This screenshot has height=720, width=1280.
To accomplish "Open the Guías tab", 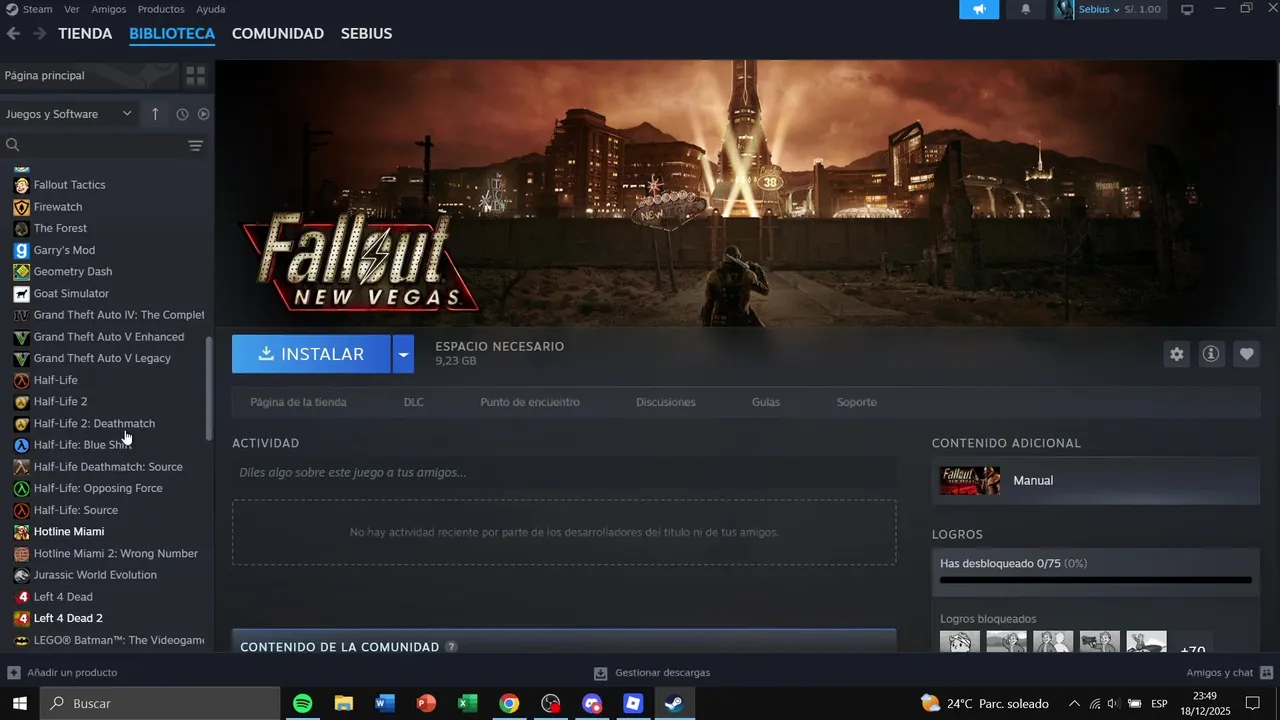I will pos(766,402).
